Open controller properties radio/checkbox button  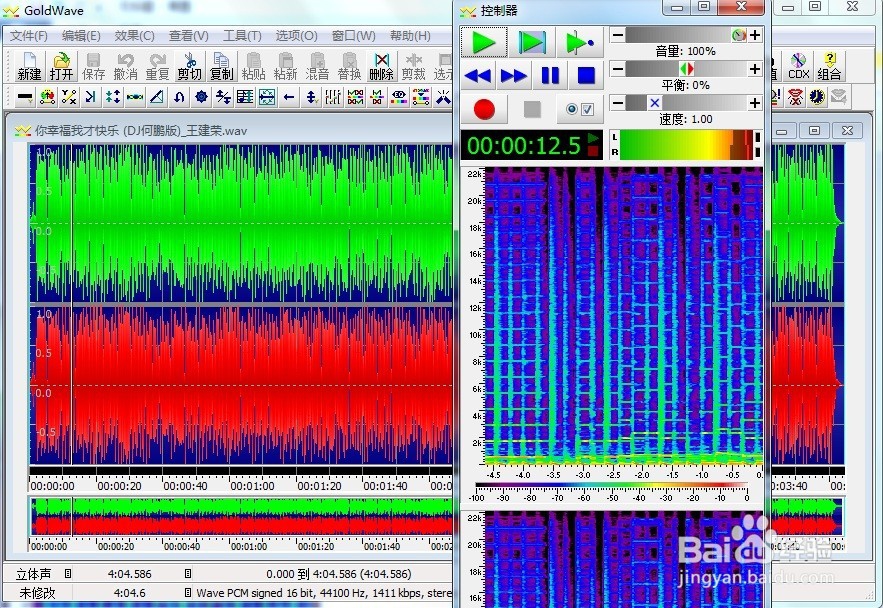pyautogui.click(x=579, y=109)
